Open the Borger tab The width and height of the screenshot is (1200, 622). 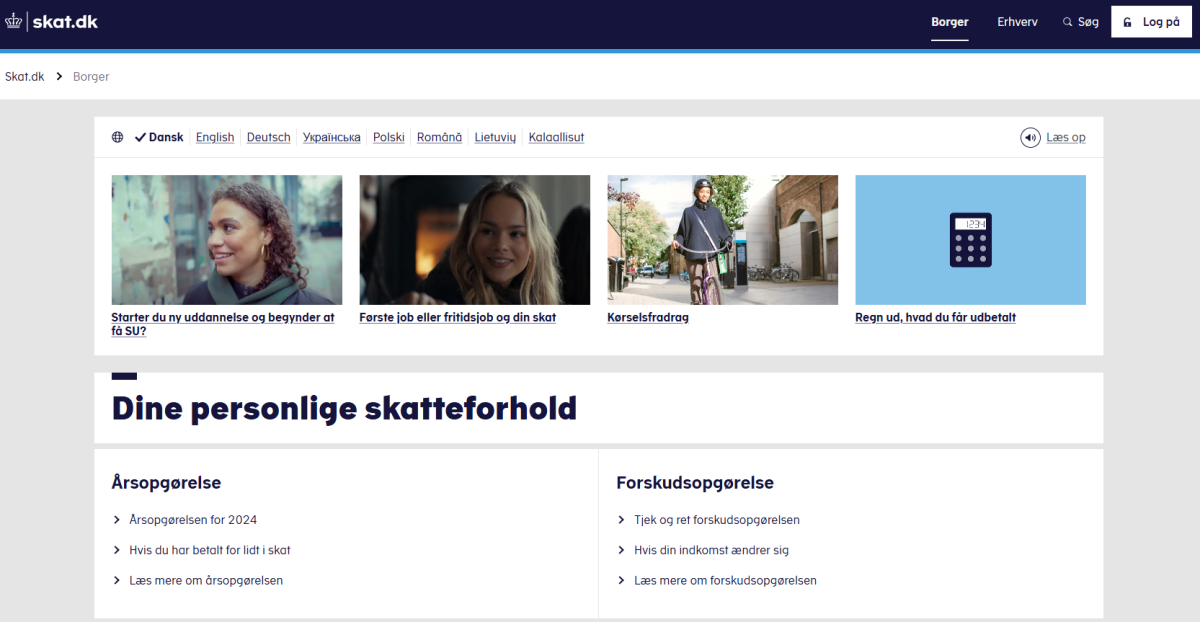coord(949,22)
